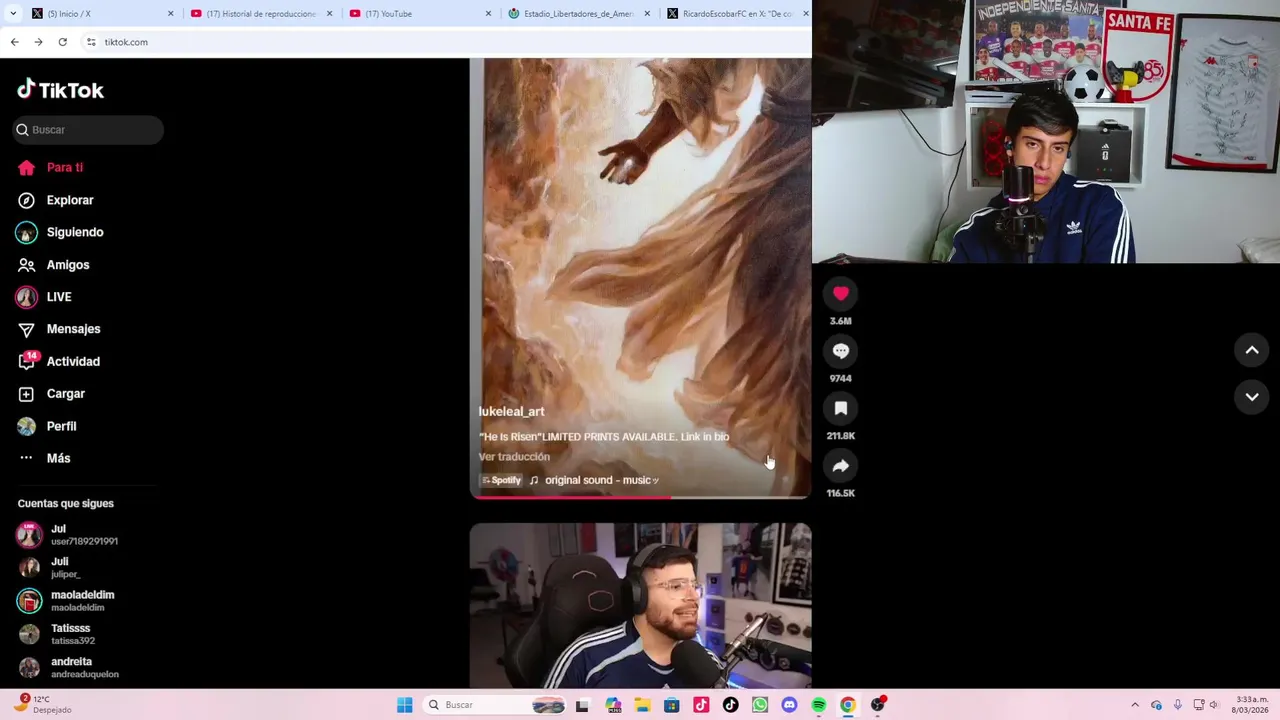Open the followed account Jul user7189291991
The width and height of the screenshot is (1280, 720).
(x=68, y=535)
